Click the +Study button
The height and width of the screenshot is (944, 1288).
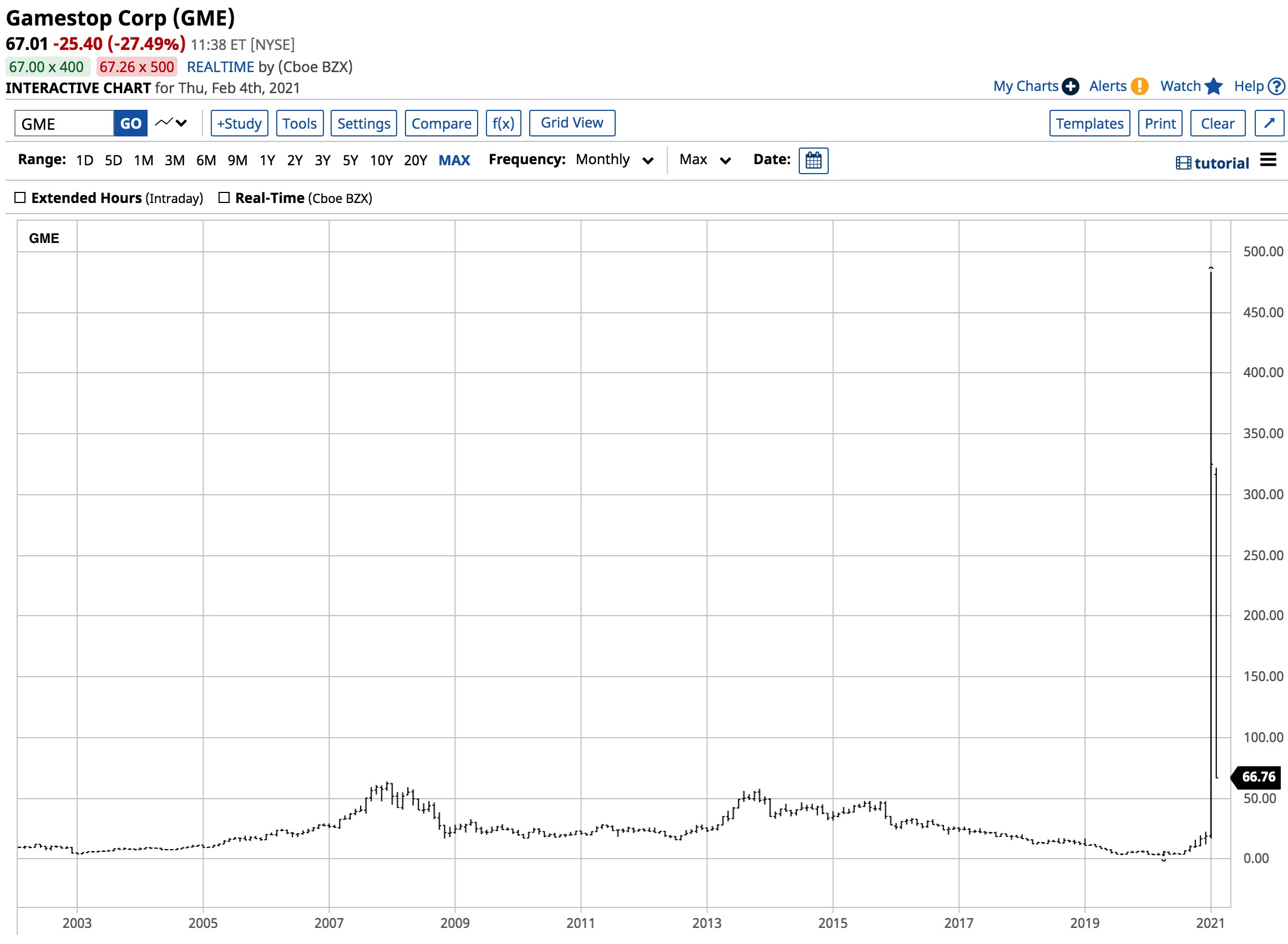239,123
